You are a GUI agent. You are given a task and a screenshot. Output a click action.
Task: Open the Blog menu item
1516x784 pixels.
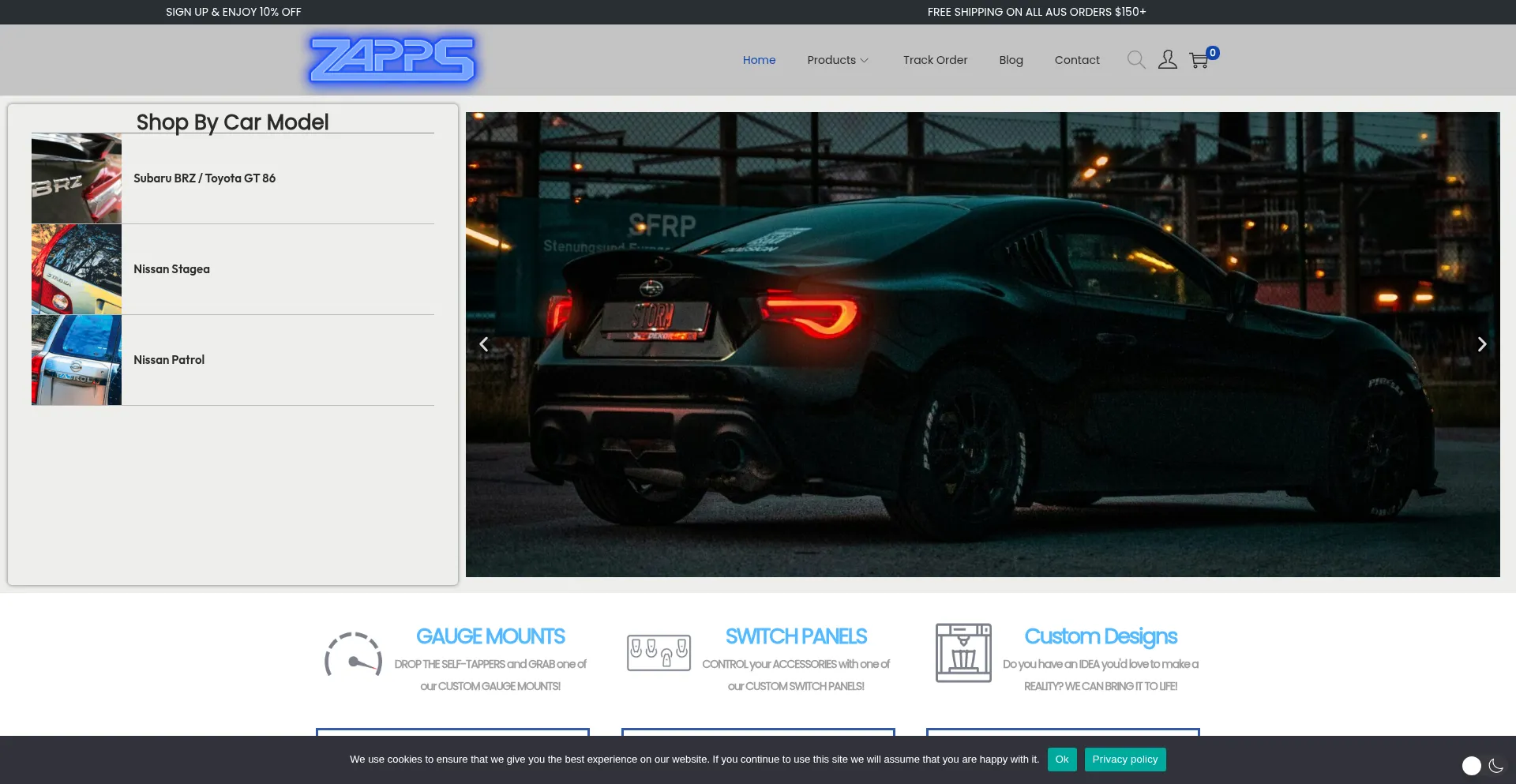1011,60
